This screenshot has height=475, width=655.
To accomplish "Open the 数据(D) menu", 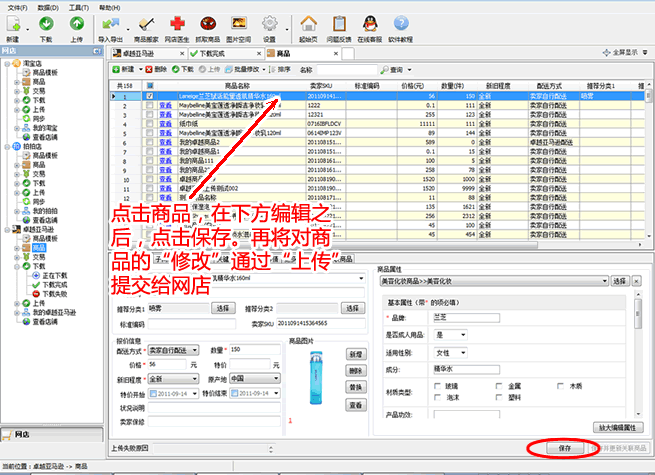I will 48,8.
